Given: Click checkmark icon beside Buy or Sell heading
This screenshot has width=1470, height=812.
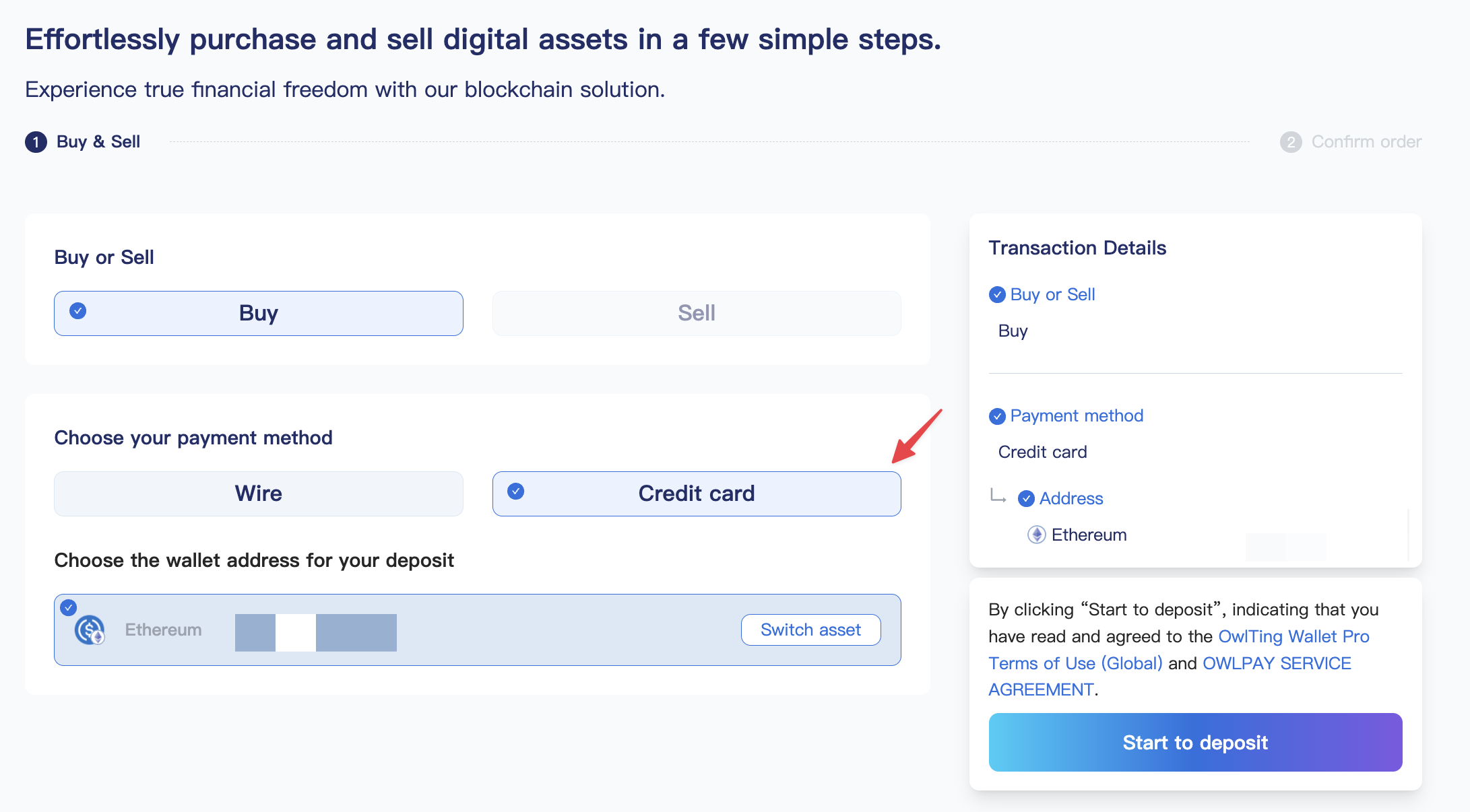Looking at the screenshot, I should 997,295.
